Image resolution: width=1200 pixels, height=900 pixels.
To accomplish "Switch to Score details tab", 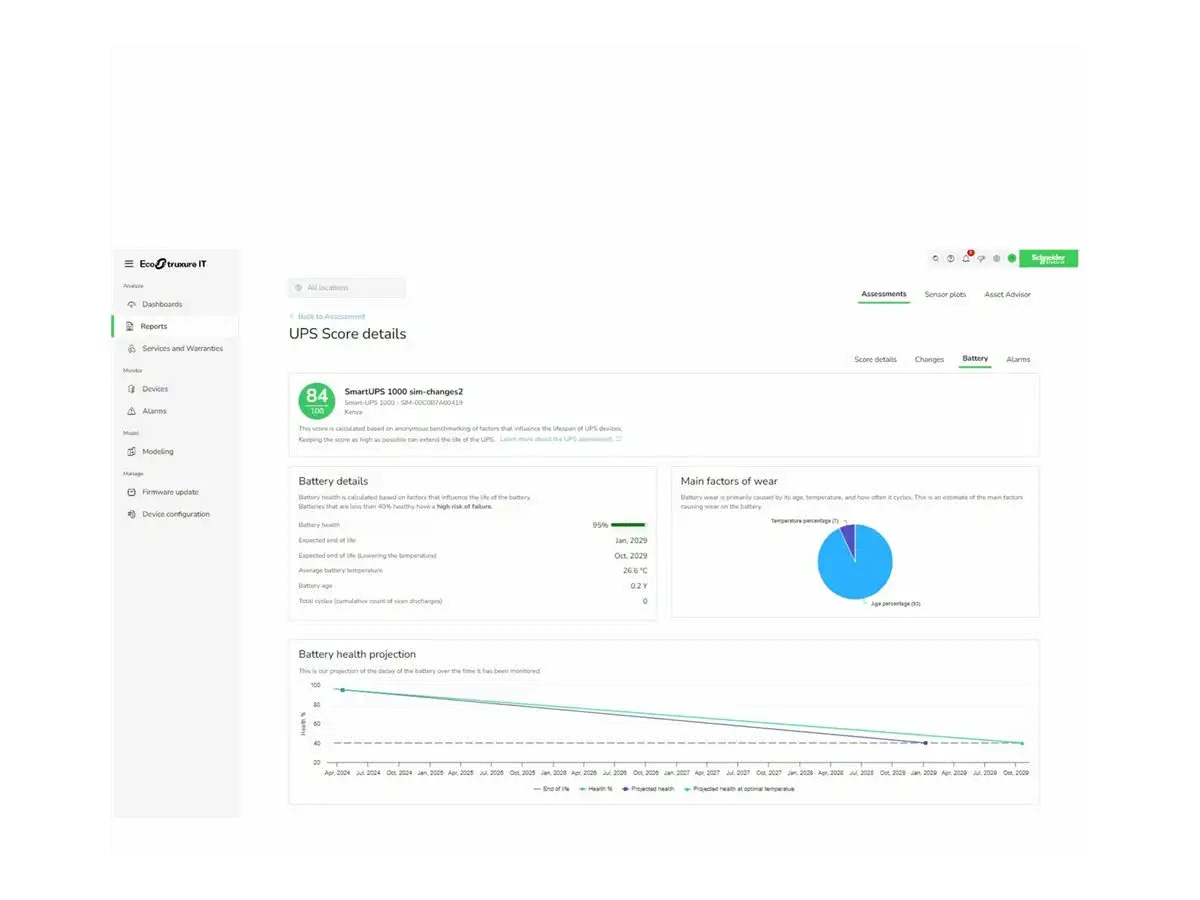I will click(875, 359).
